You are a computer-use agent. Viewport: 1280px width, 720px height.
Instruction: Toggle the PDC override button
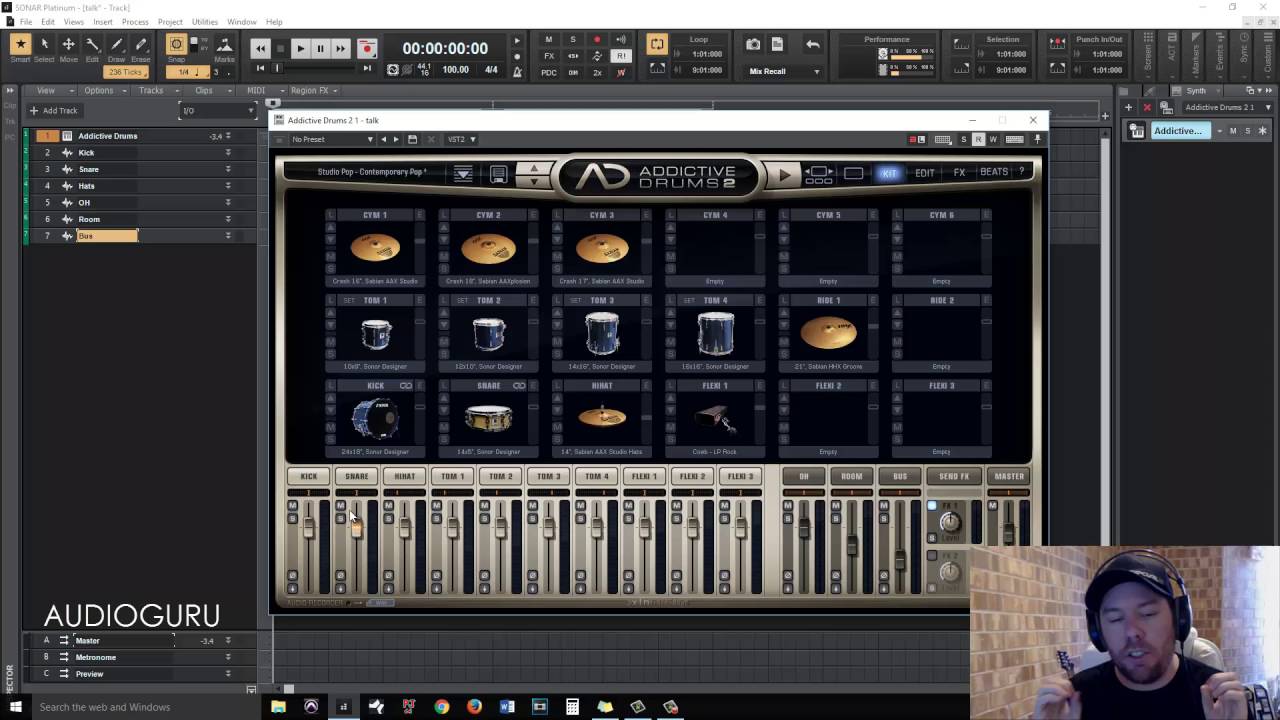tap(548, 72)
